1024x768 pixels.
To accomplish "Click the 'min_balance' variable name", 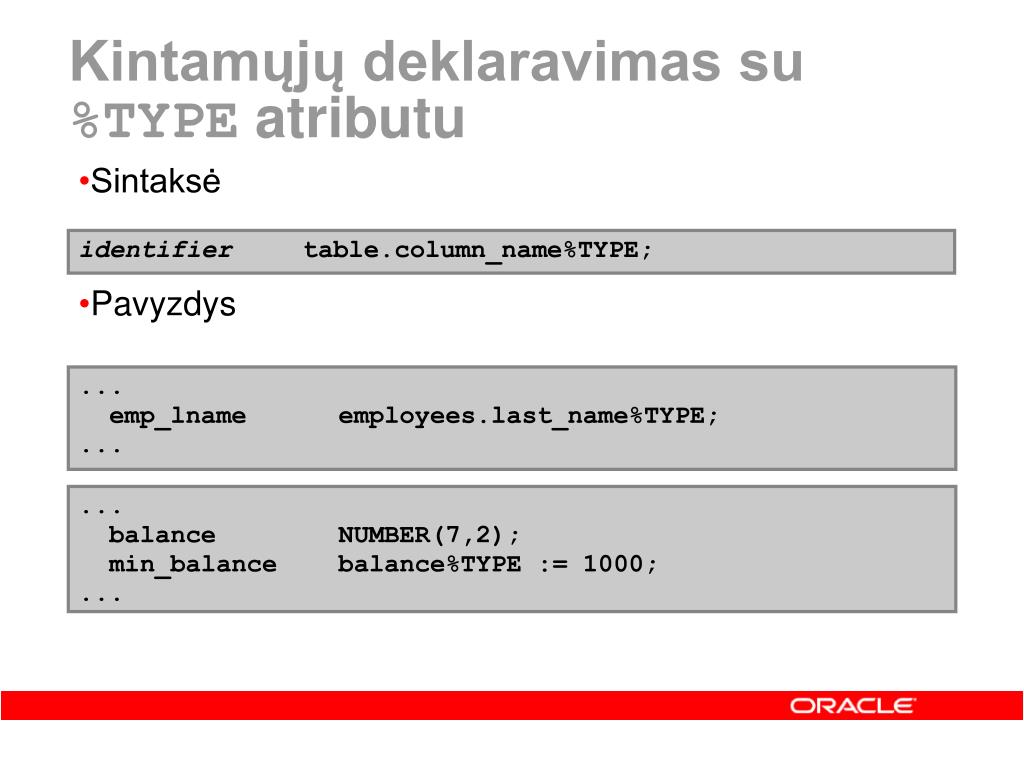I will [193, 564].
